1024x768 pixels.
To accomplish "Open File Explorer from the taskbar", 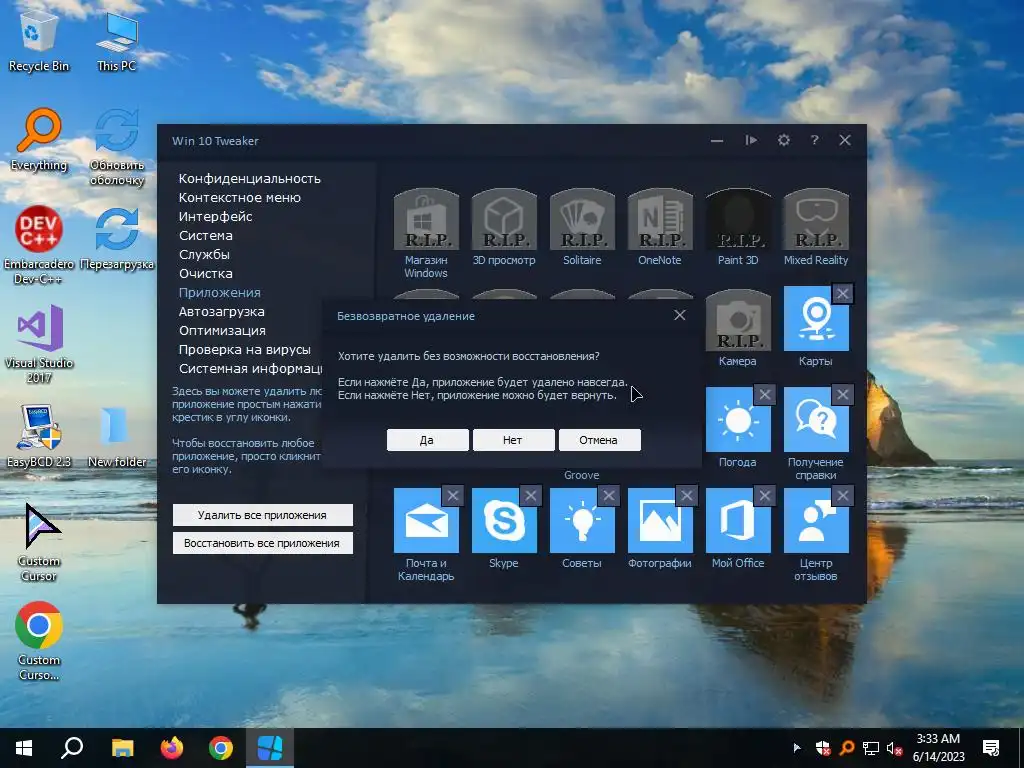I will (122, 748).
